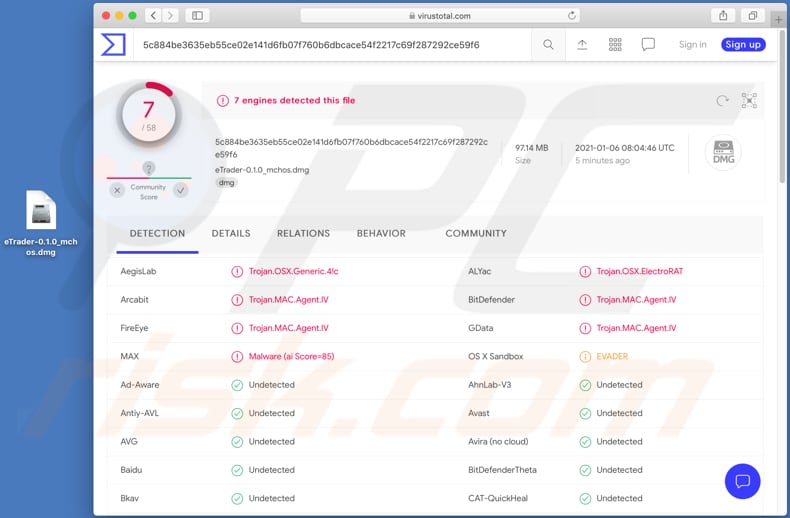Click the Sign in link
The height and width of the screenshot is (518, 790).
692,44
